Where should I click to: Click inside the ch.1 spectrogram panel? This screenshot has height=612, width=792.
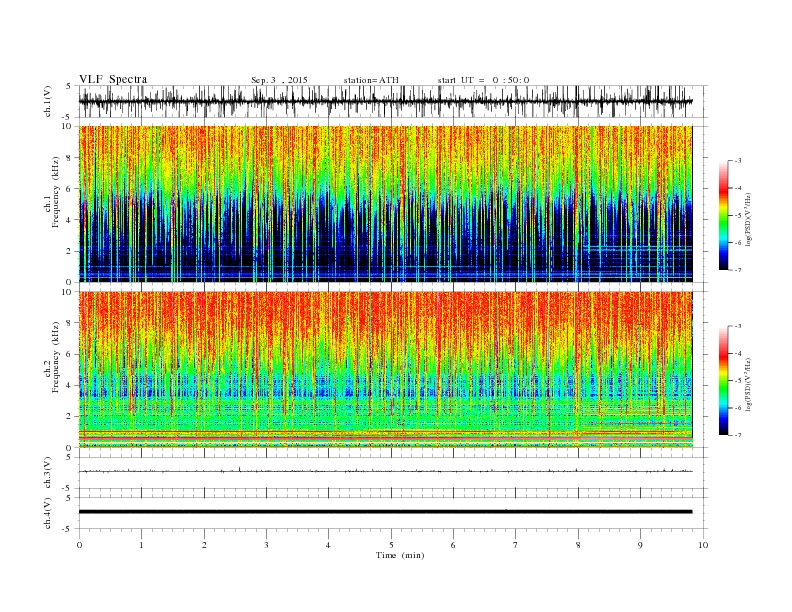(x=385, y=204)
